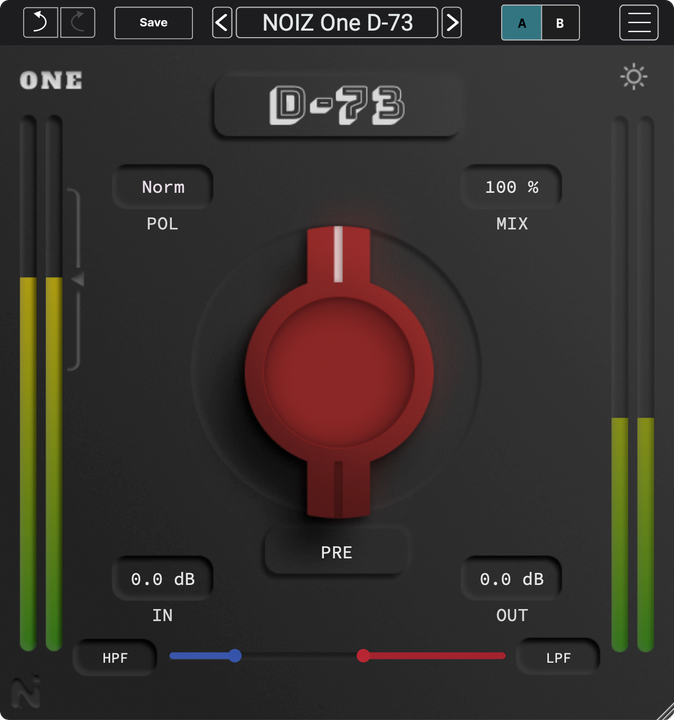
Task: Click the OUT label
Action: (512, 615)
